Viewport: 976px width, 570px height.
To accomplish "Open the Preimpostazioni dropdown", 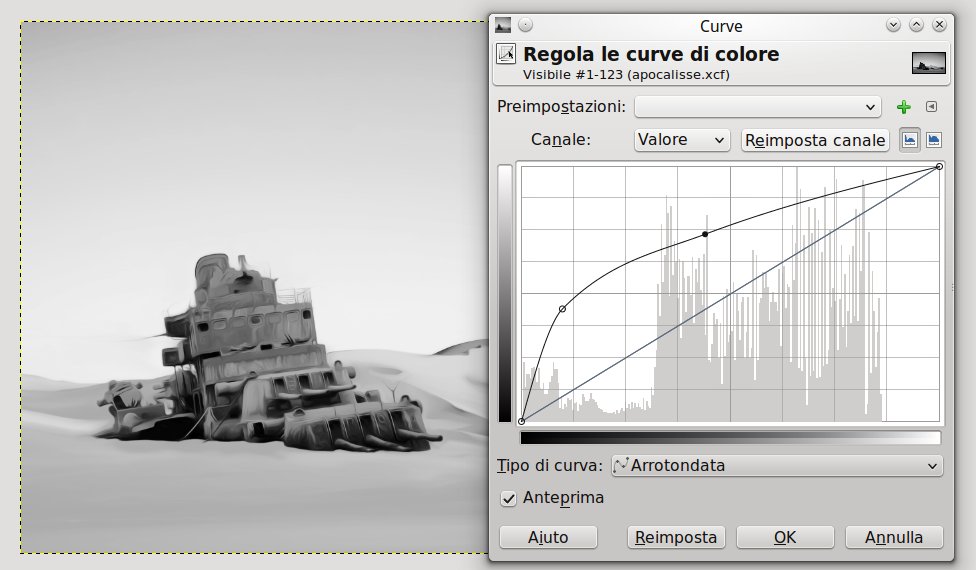I will point(758,107).
